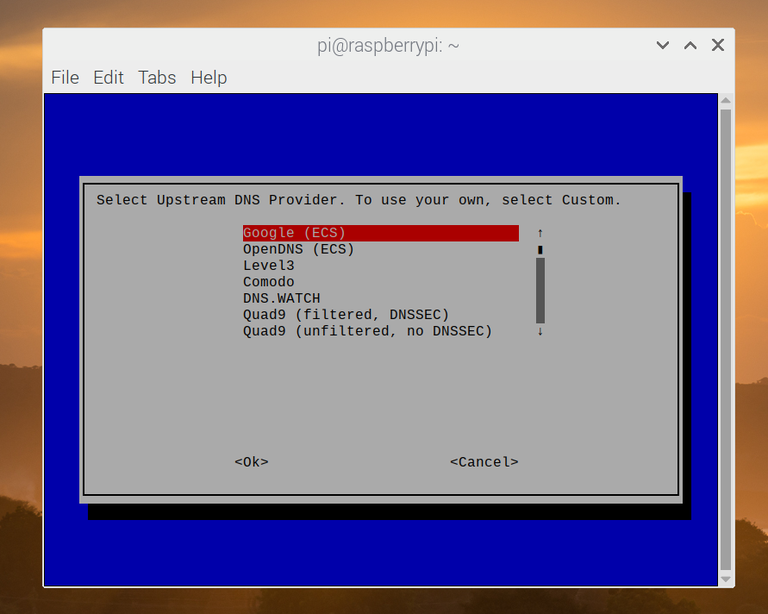This screenshot has height=614, width=768.
Task: Minimize the terminal window
Action: 663,46
